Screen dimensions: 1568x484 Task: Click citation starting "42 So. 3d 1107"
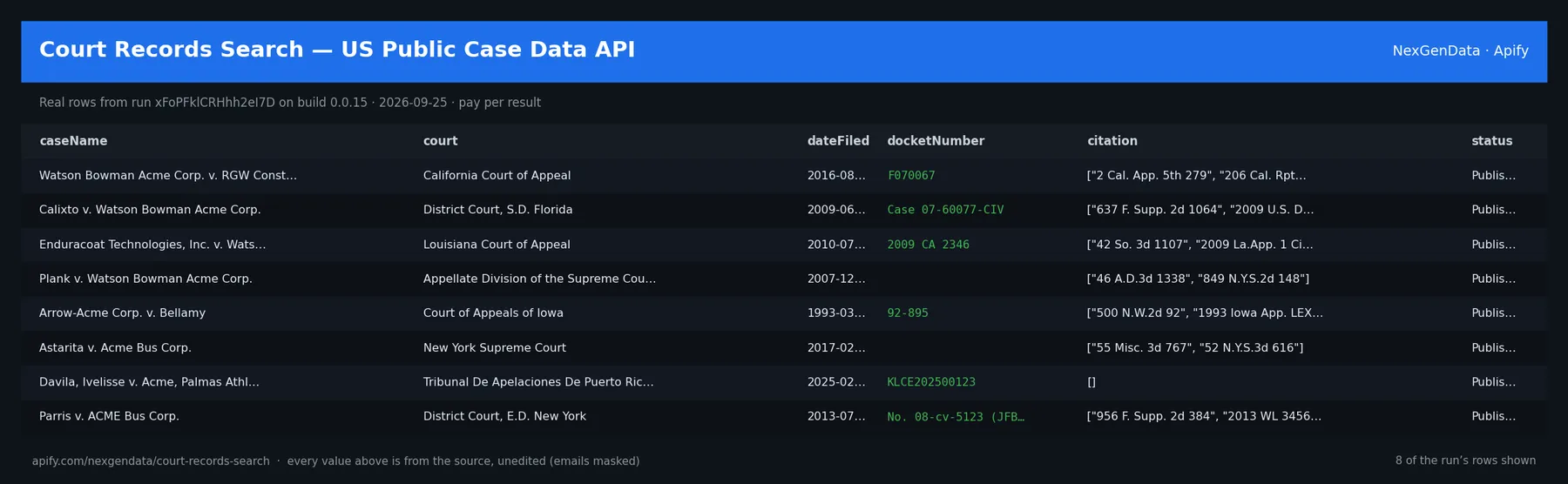1200,245
